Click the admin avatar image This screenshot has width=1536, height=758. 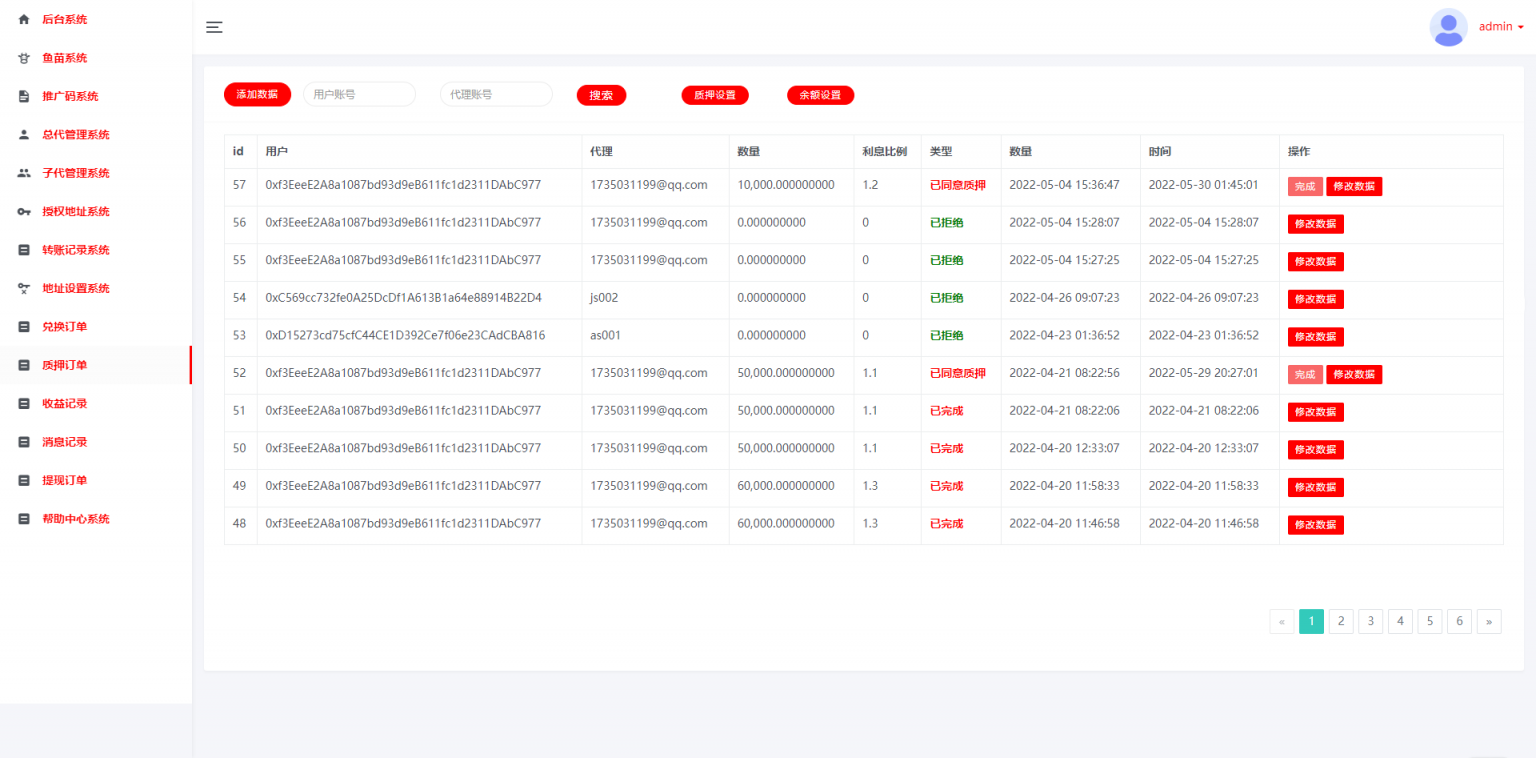pyautogui.click(x=1448, y=27)
